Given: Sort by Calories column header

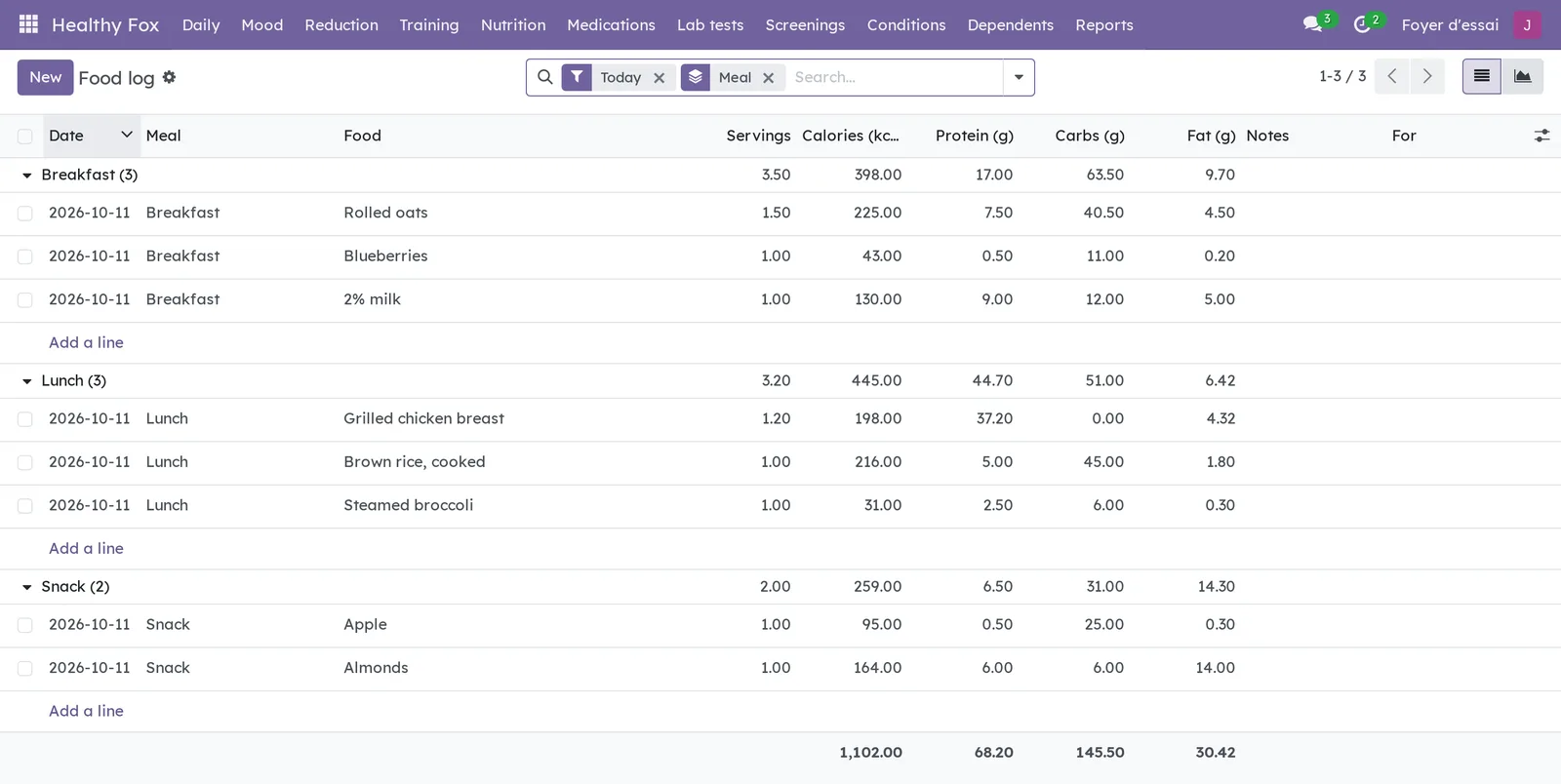Looking at the screenshot, I should point(851,136).
